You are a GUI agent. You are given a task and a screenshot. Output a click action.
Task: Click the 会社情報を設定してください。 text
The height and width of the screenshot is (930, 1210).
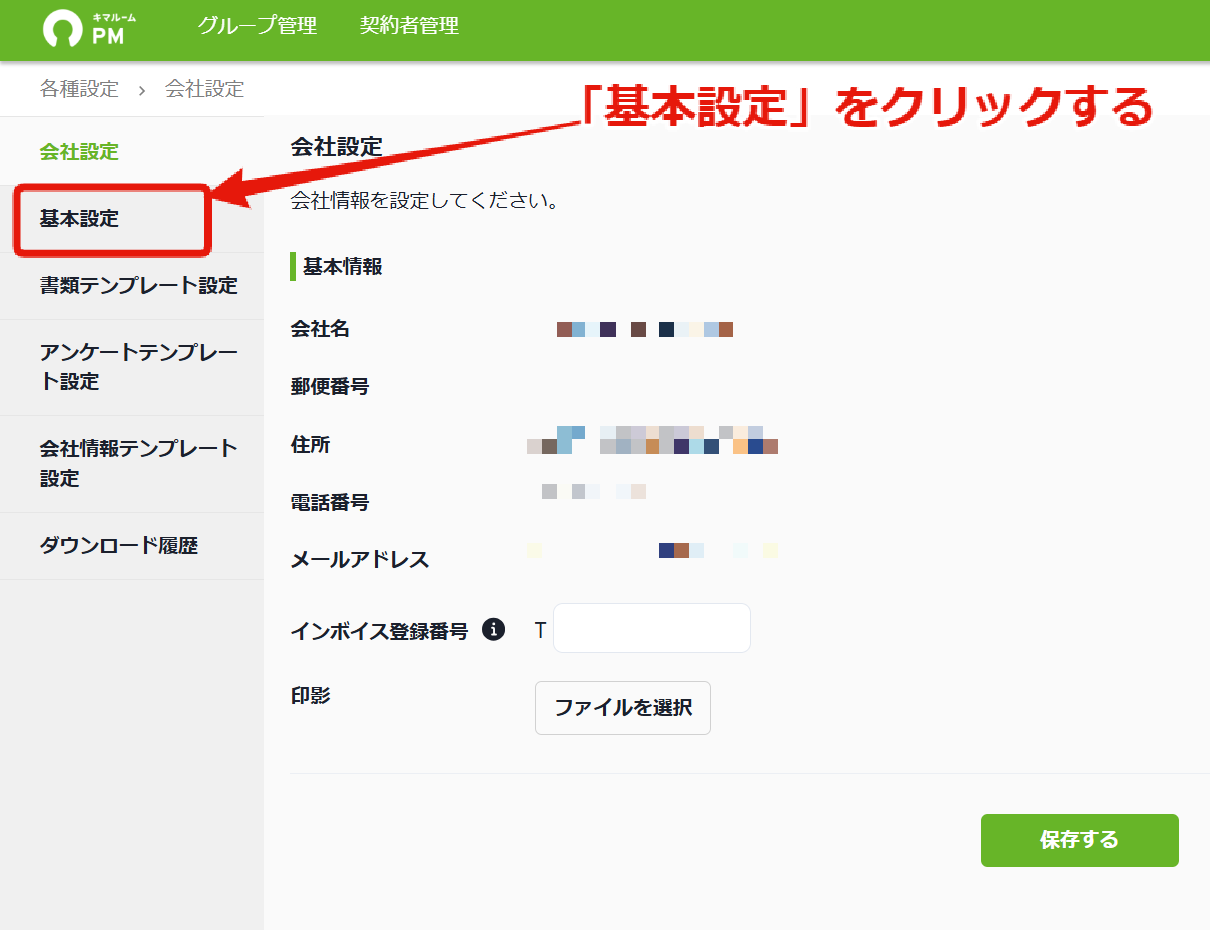coord(424,200)
